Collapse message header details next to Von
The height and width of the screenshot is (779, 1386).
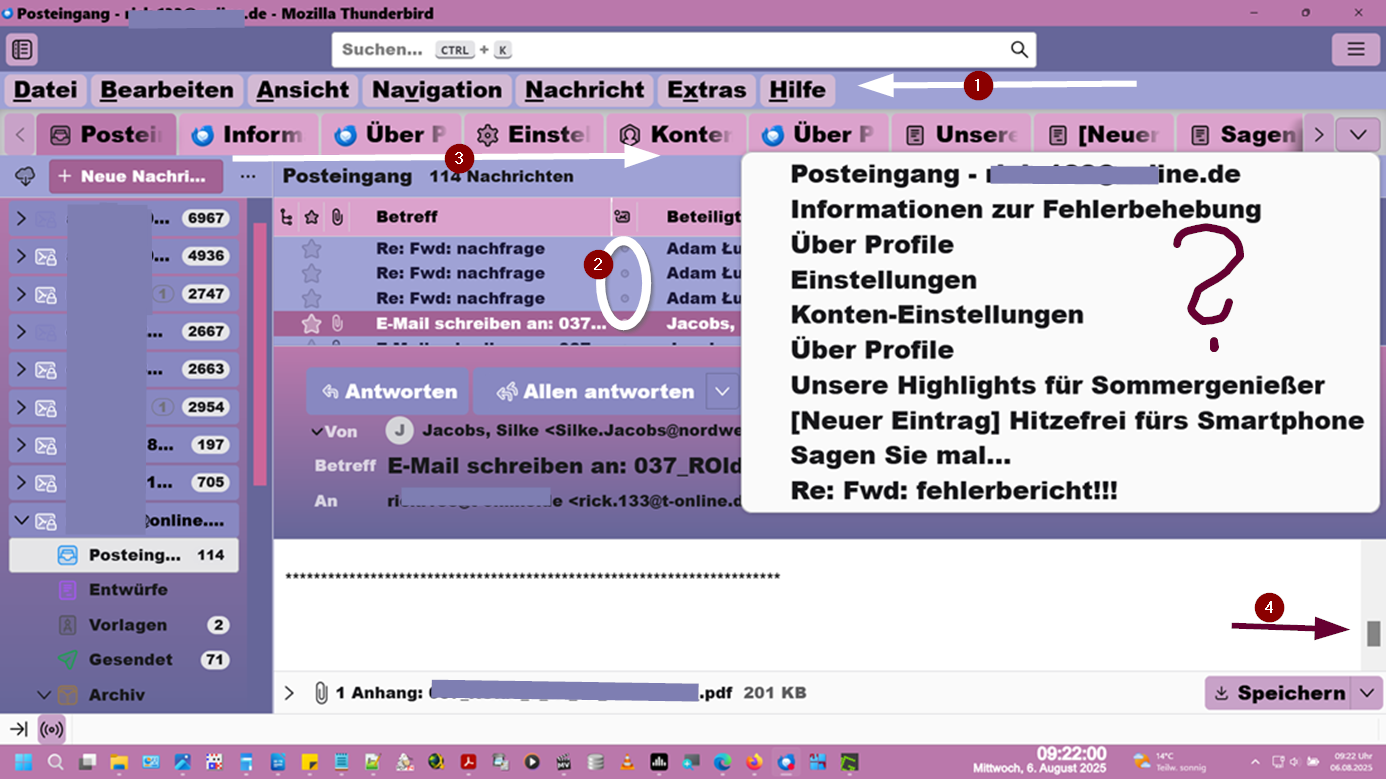(319, 431)
